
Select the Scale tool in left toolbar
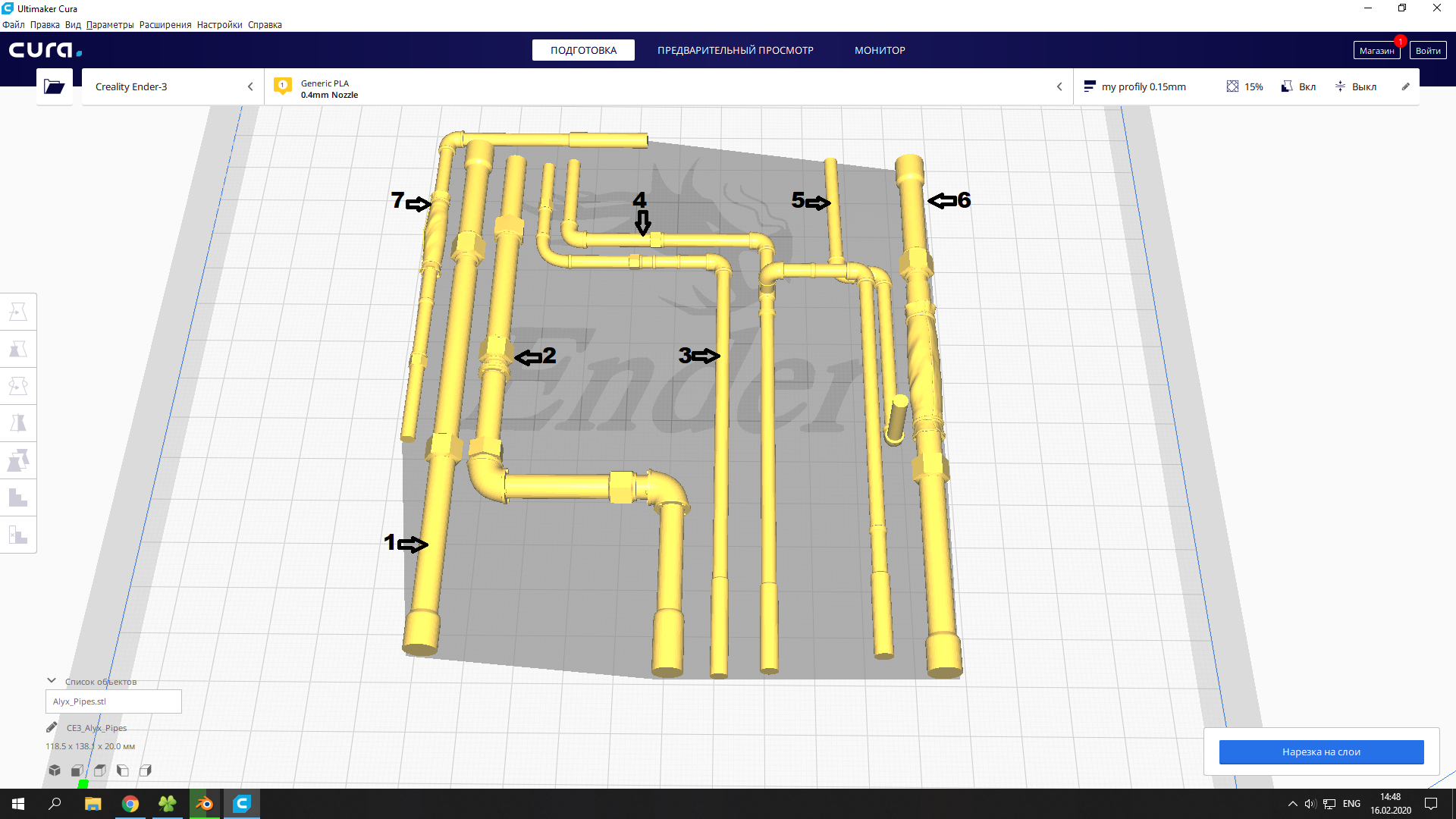(18, 349)
